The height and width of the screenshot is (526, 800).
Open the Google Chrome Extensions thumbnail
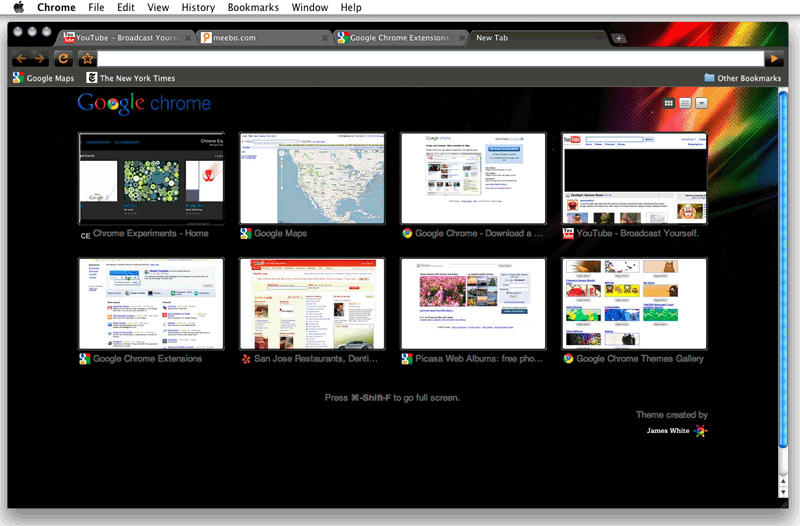pos(151,304)
